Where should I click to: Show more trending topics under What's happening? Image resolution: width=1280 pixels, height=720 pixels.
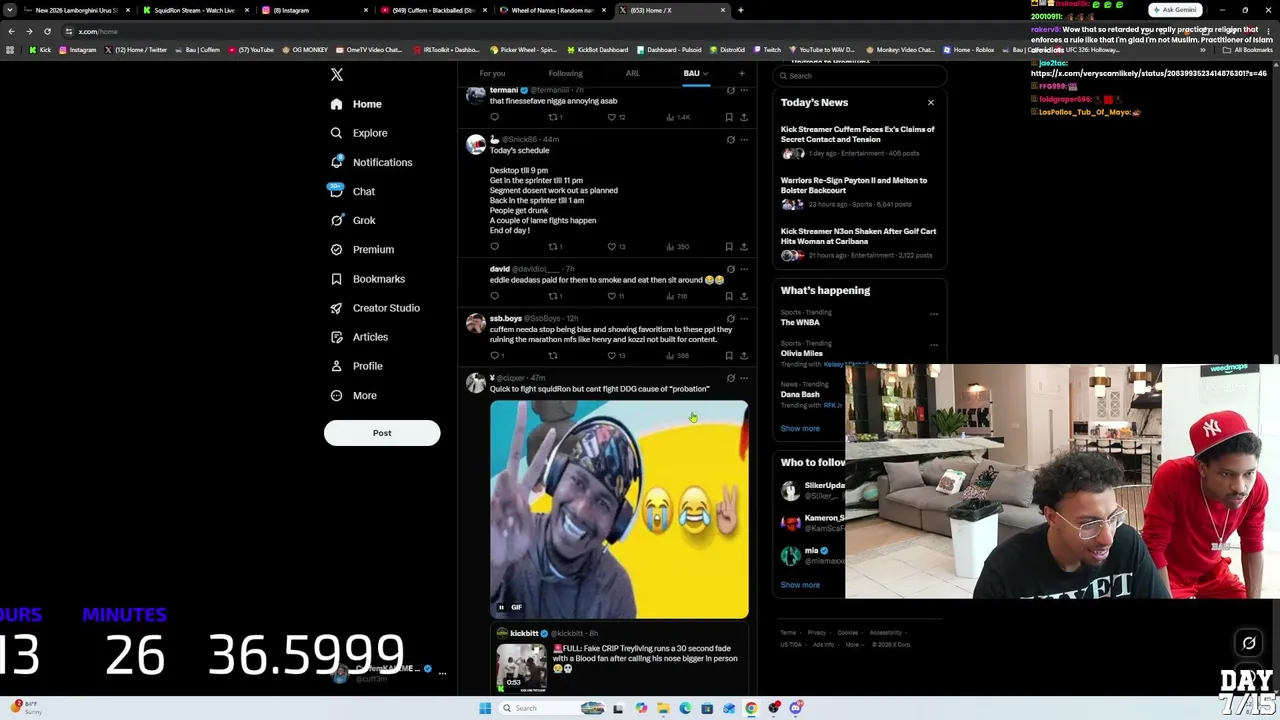pyautogui.click(x=800, y=428)
